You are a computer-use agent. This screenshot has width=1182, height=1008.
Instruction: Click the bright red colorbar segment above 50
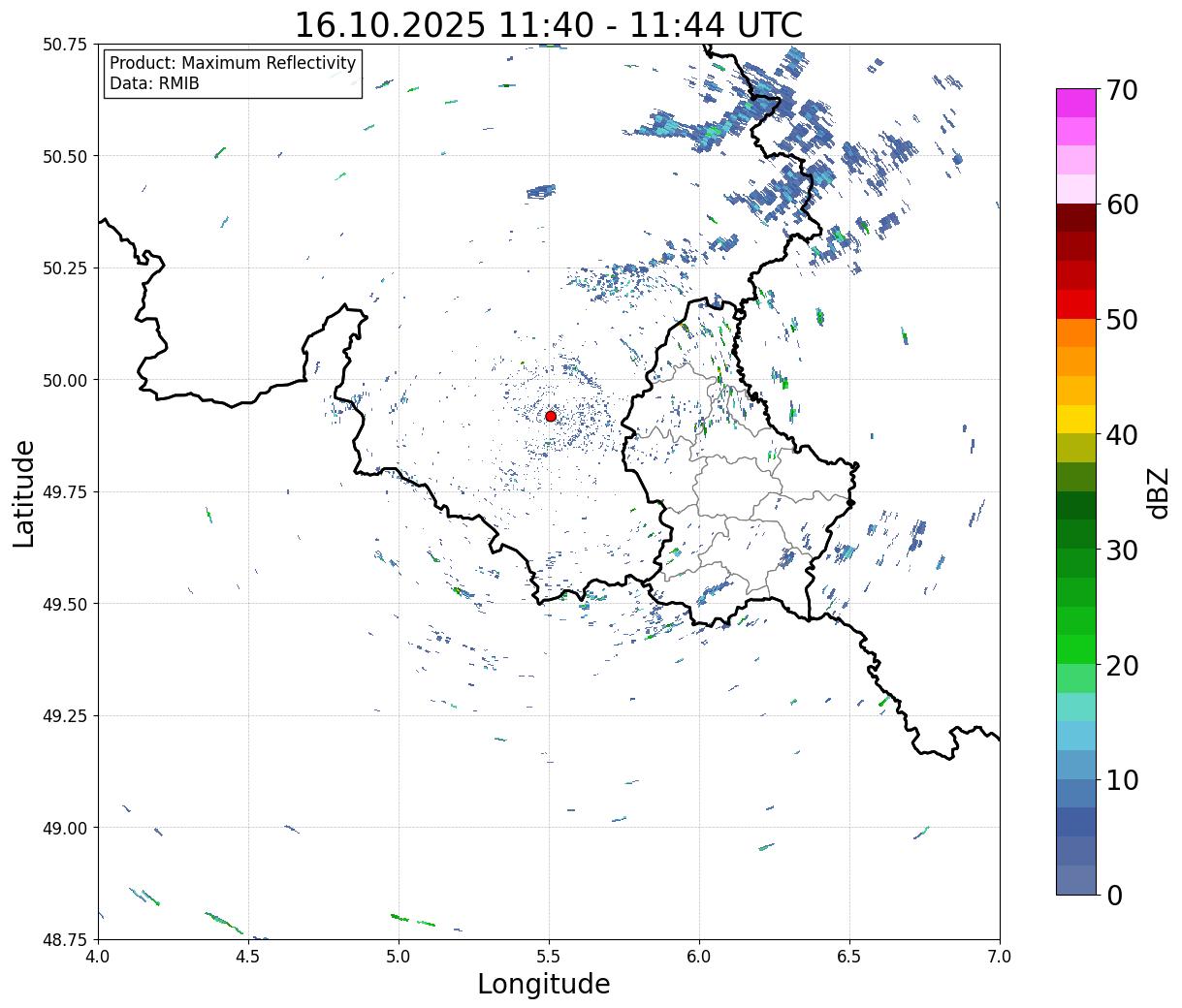point(1076,303)
